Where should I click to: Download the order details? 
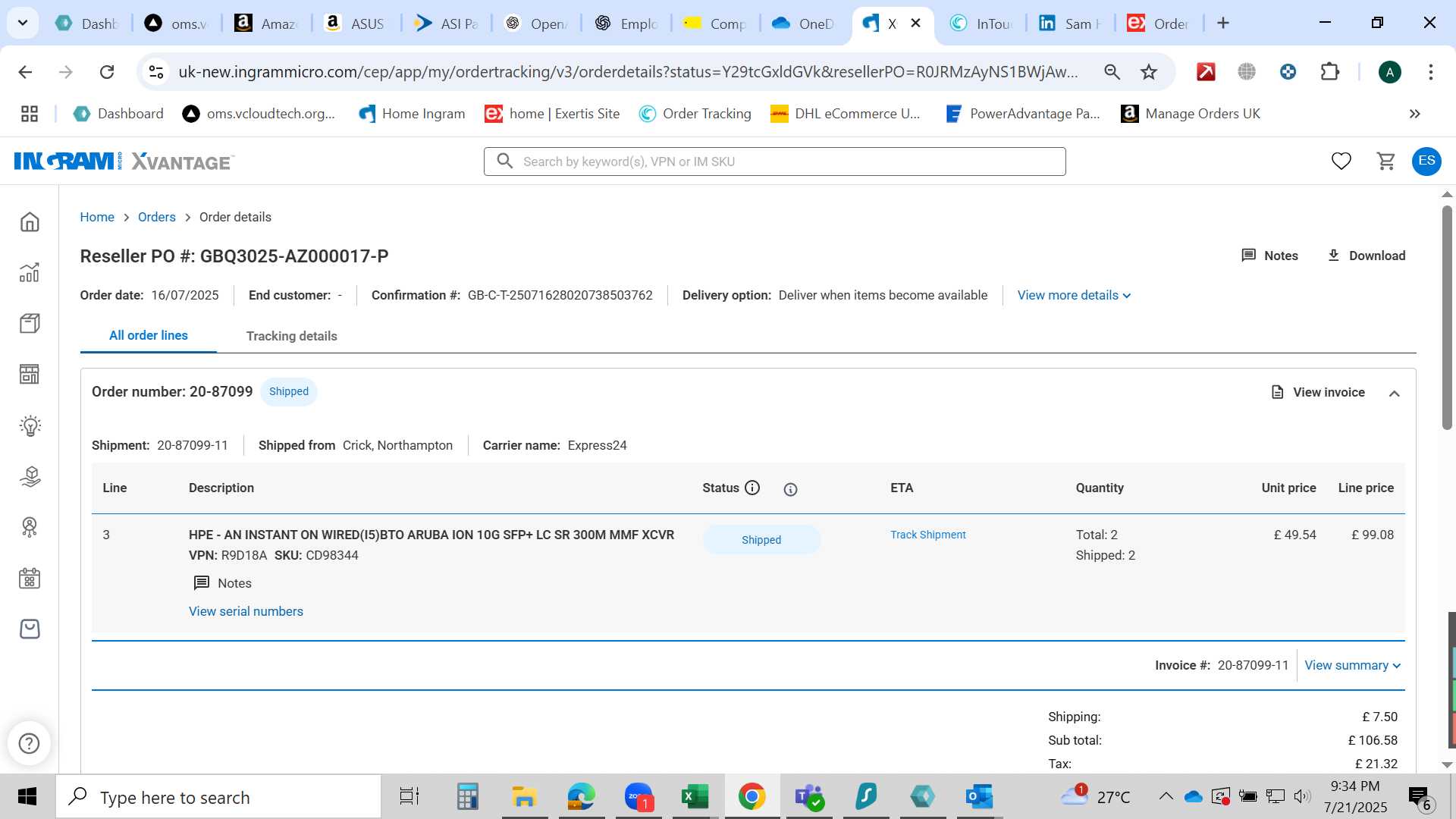click(1367, 256)
